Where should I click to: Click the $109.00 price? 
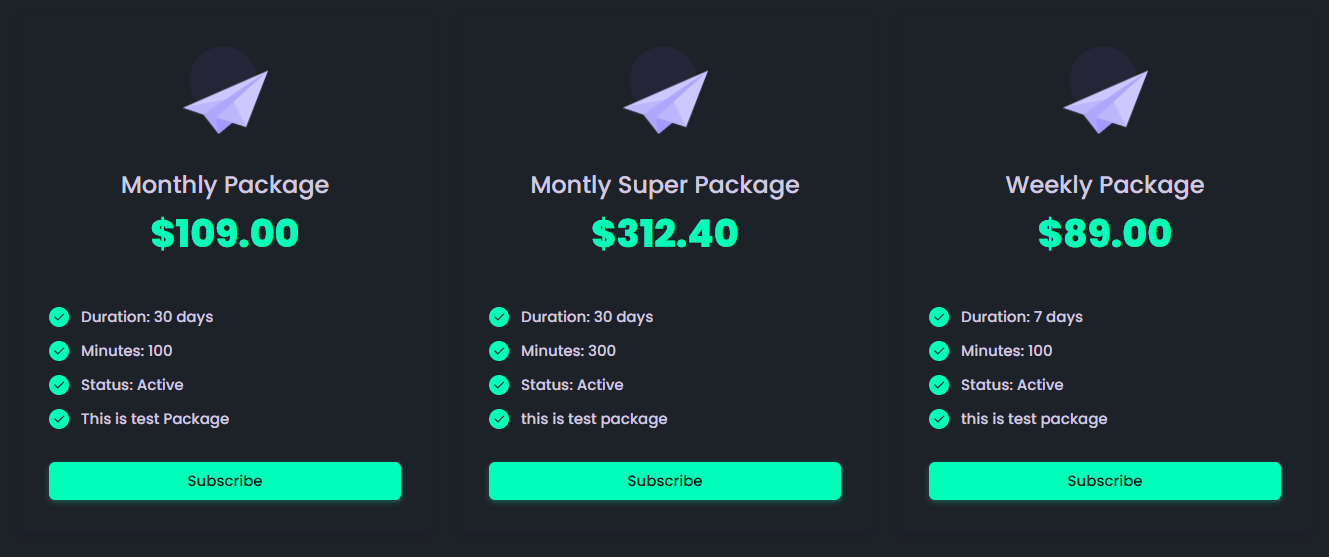click(225, 233)
